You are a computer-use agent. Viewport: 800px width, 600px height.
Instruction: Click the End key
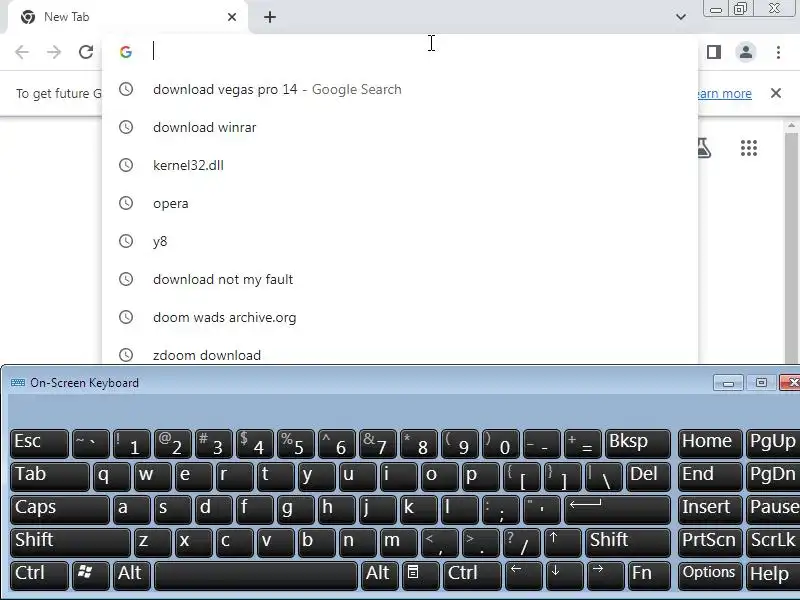point(710,477)
